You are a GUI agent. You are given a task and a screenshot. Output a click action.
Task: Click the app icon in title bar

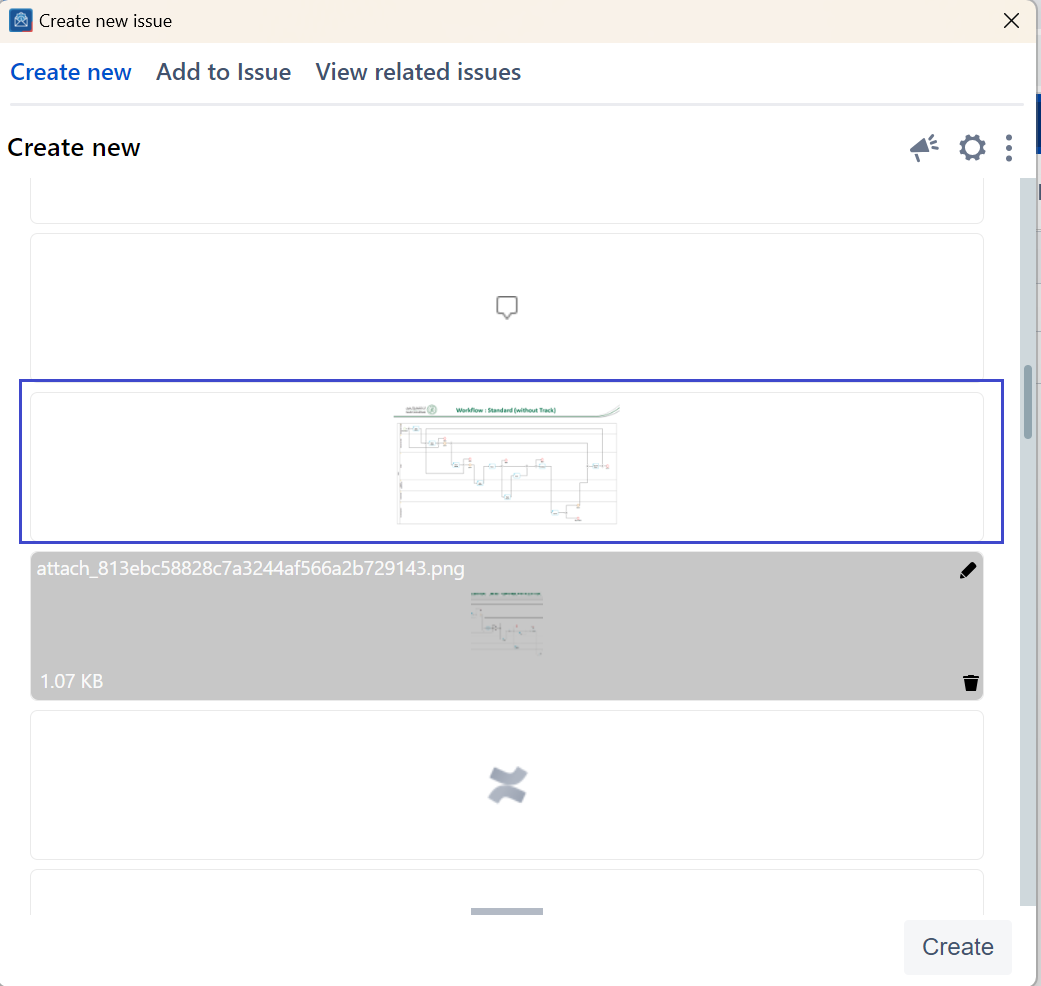click(20, 21)
